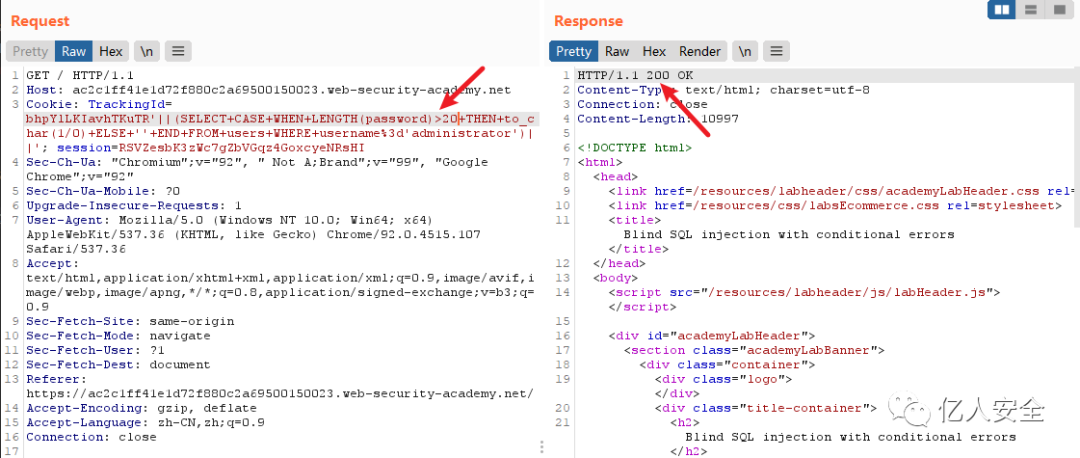Click the Content-Length: 10997 header

pyautogui.click(x=658, y=118)
